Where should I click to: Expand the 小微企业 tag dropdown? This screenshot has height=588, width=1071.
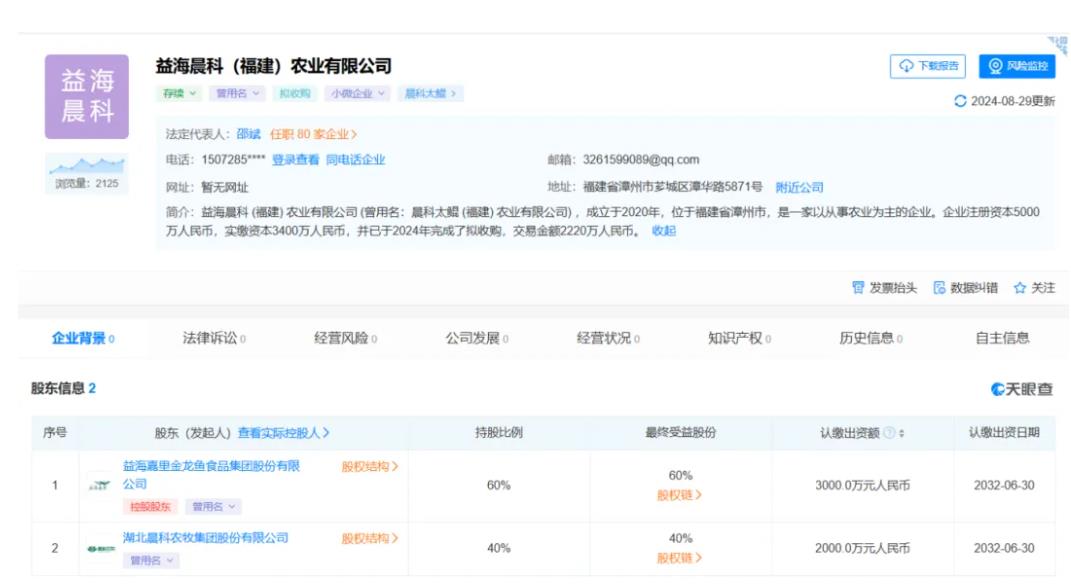click(x=357, y=94)
